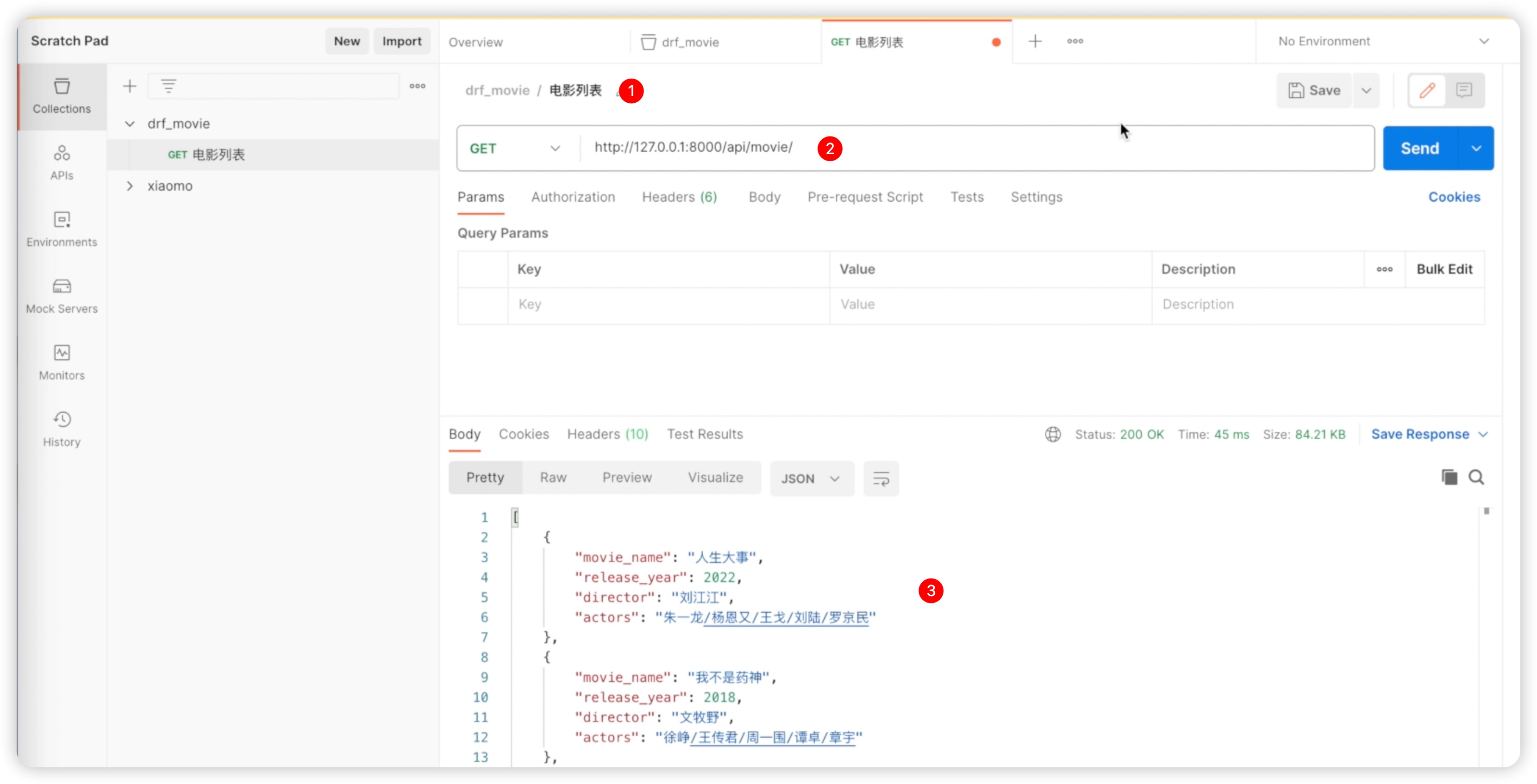Screen dimensions: 1537x784
Task: Select the Params tab
Action: point(481,197)
